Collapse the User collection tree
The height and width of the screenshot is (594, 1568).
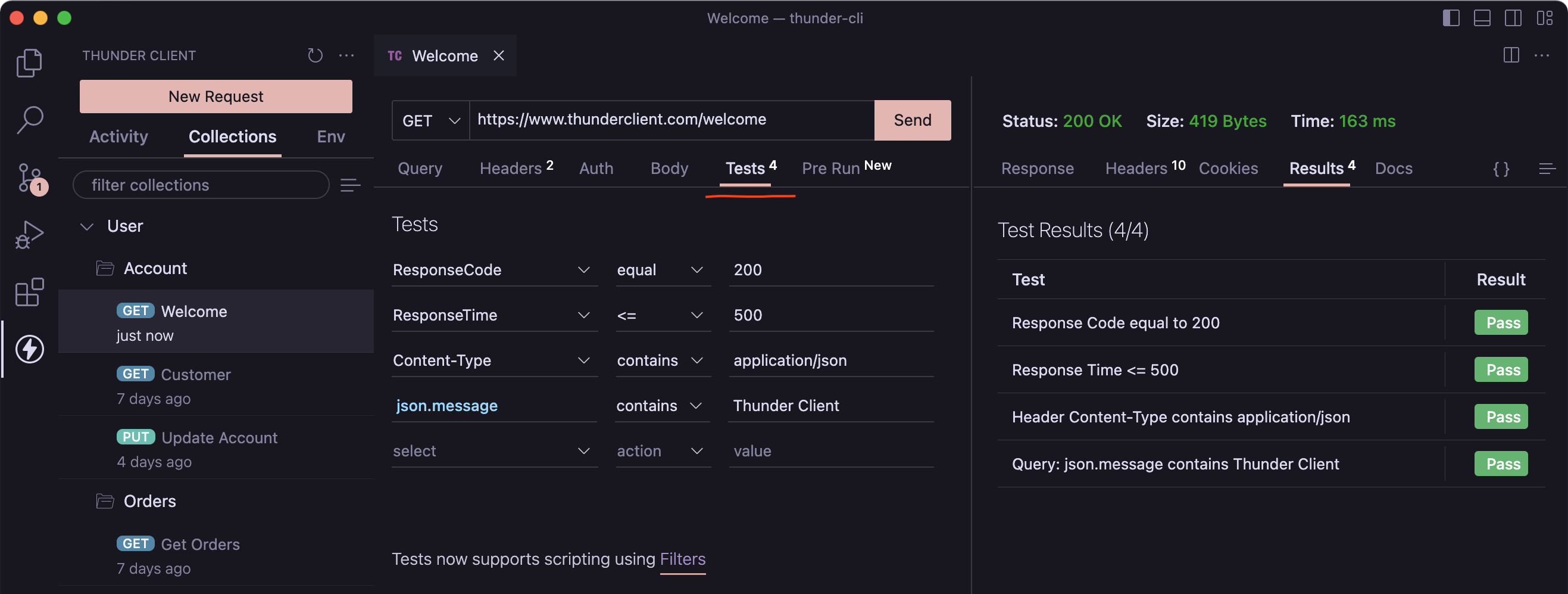pyautogui.click(x=87, y=226)
